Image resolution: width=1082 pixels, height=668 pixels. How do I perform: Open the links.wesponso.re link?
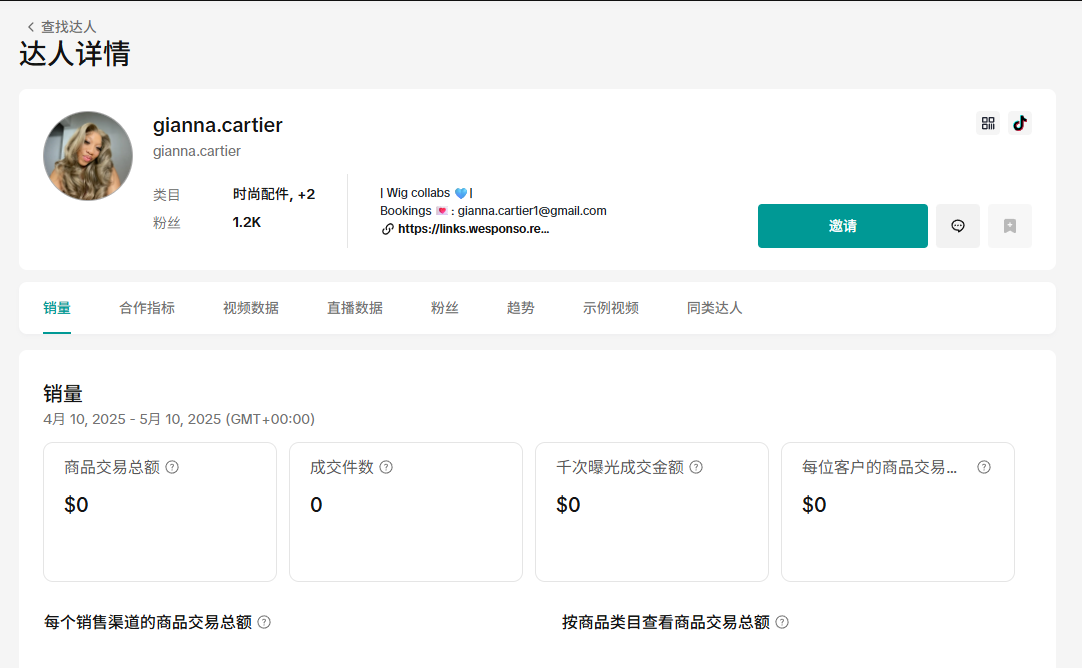[x=472, y=228]
